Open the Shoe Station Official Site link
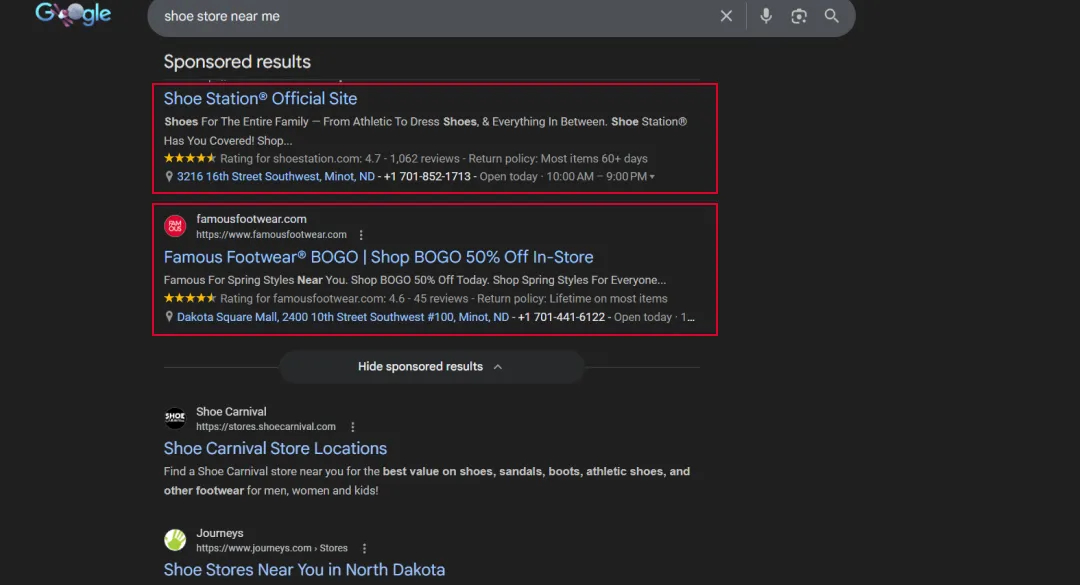 260,98
